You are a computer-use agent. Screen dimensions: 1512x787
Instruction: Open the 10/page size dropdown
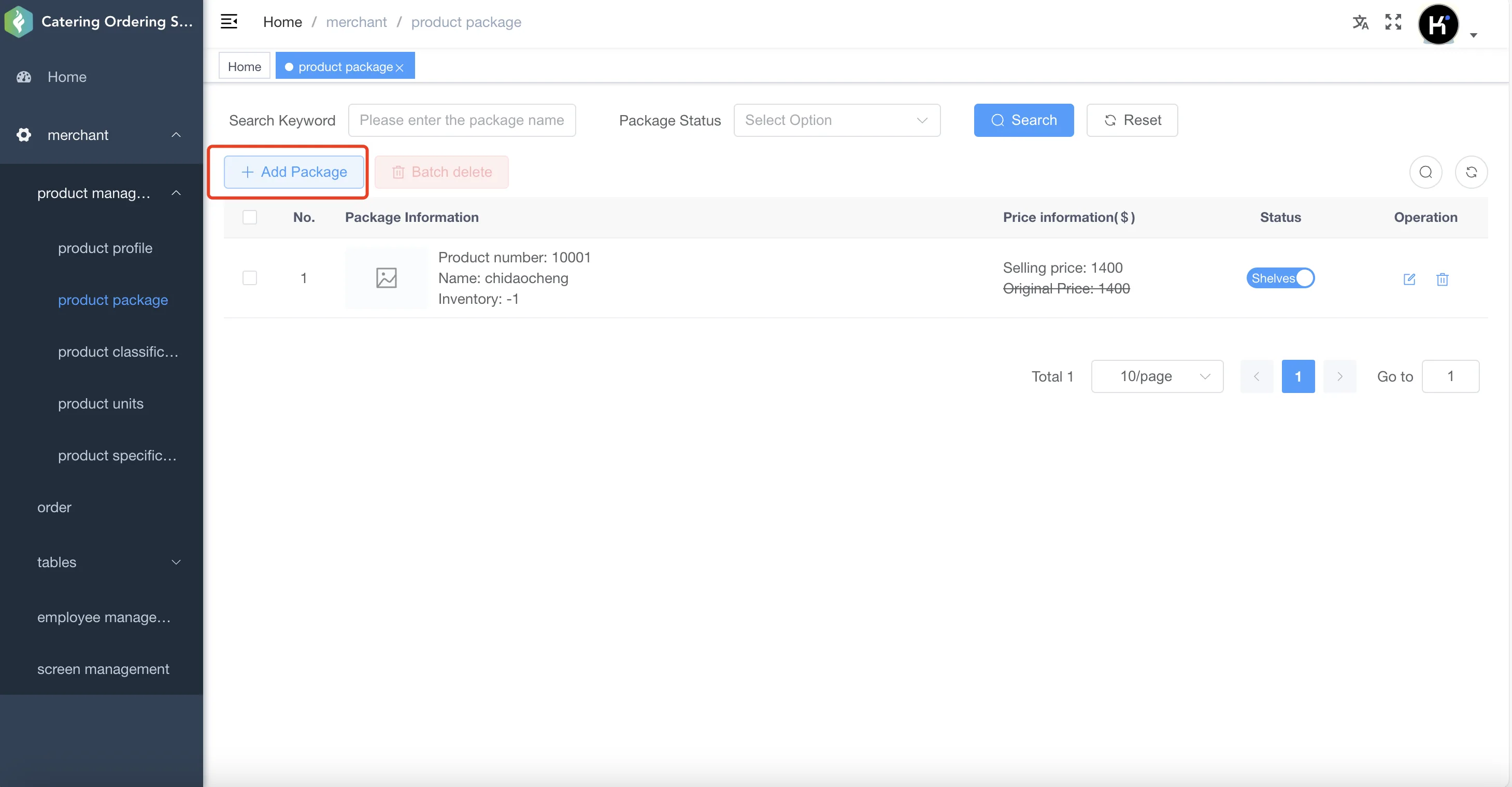[x=1157, y=376]
